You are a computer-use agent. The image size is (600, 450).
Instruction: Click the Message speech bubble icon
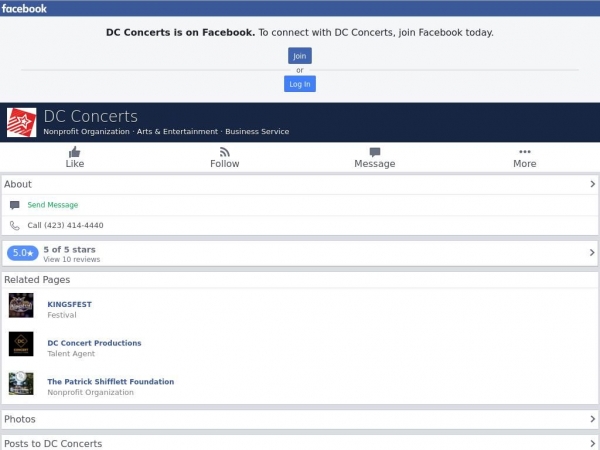coord(375,152)
